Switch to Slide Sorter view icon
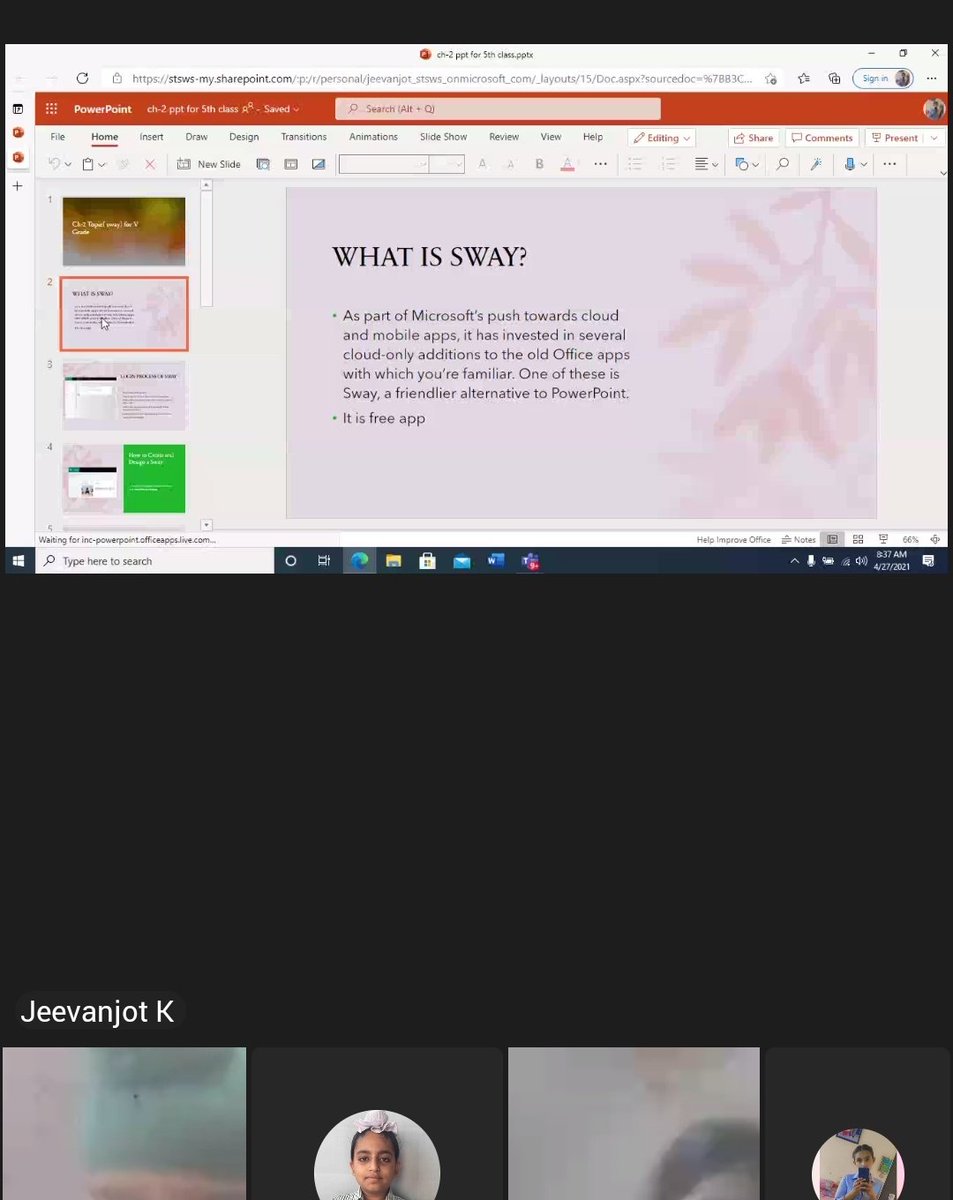953x1200 pixels. [858, 539]
